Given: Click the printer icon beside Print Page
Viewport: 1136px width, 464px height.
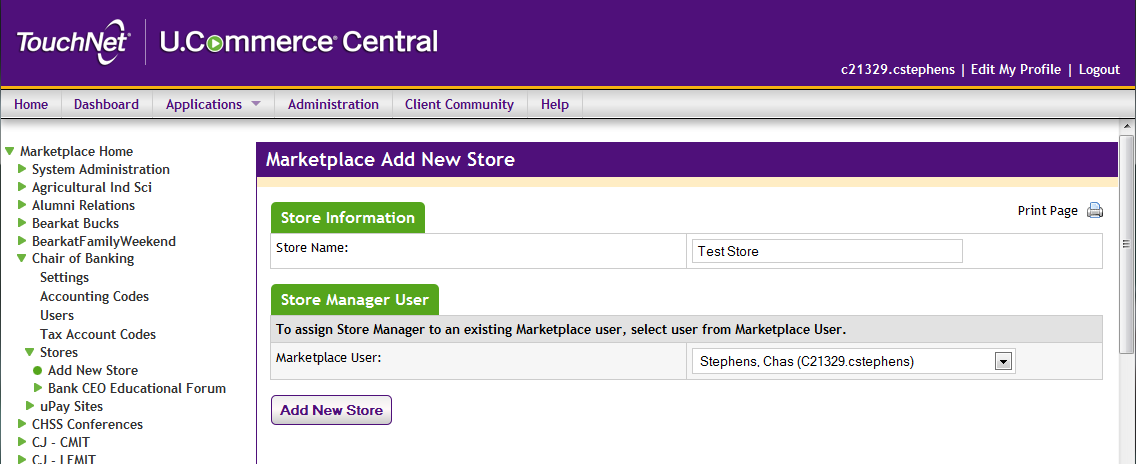Looking at the screenshot, I should coord(1095,211).
